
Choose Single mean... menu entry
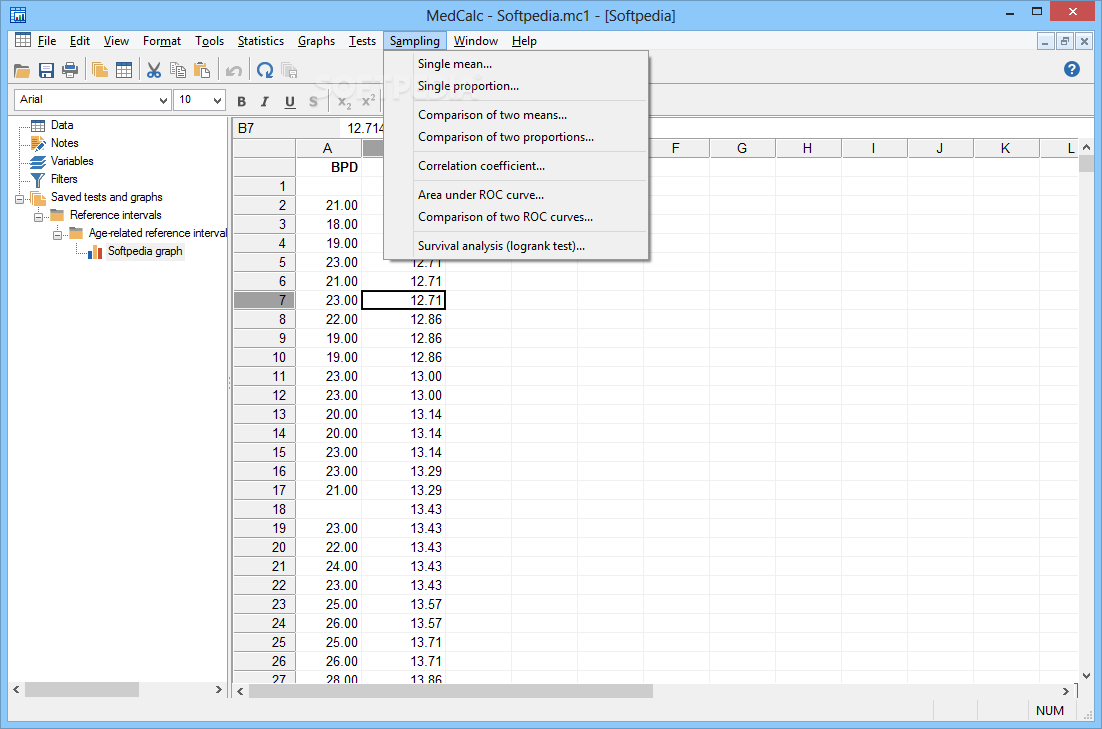click(x=516, y=64)
